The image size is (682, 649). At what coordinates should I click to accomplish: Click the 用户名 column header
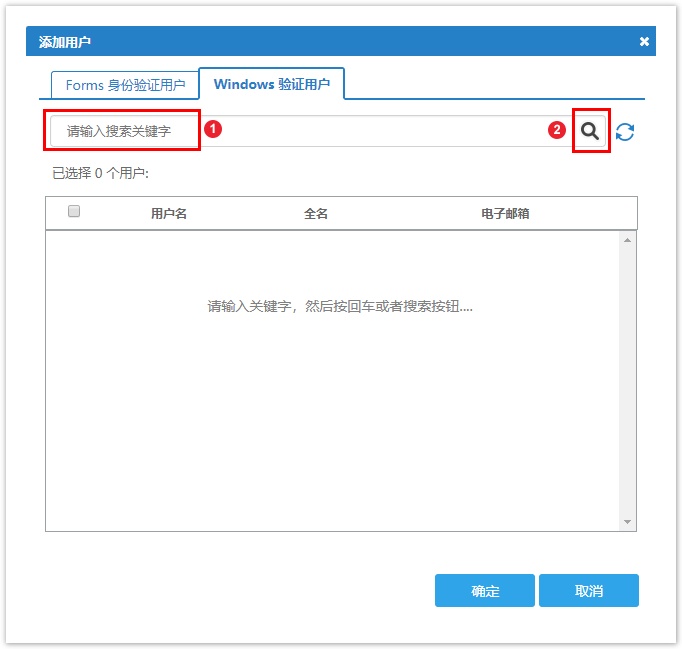169,213
